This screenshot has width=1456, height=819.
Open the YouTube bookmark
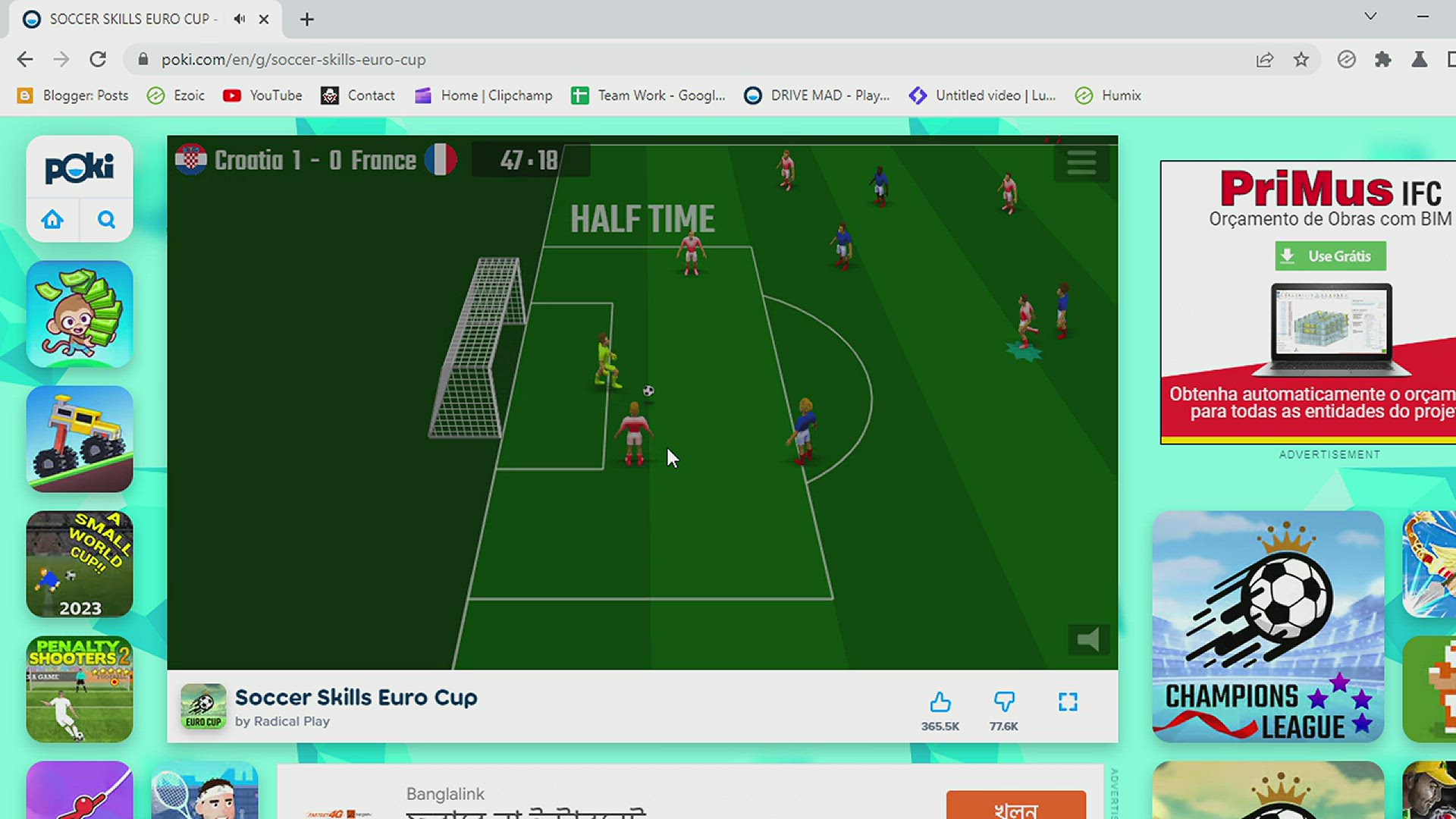point(262,96)
